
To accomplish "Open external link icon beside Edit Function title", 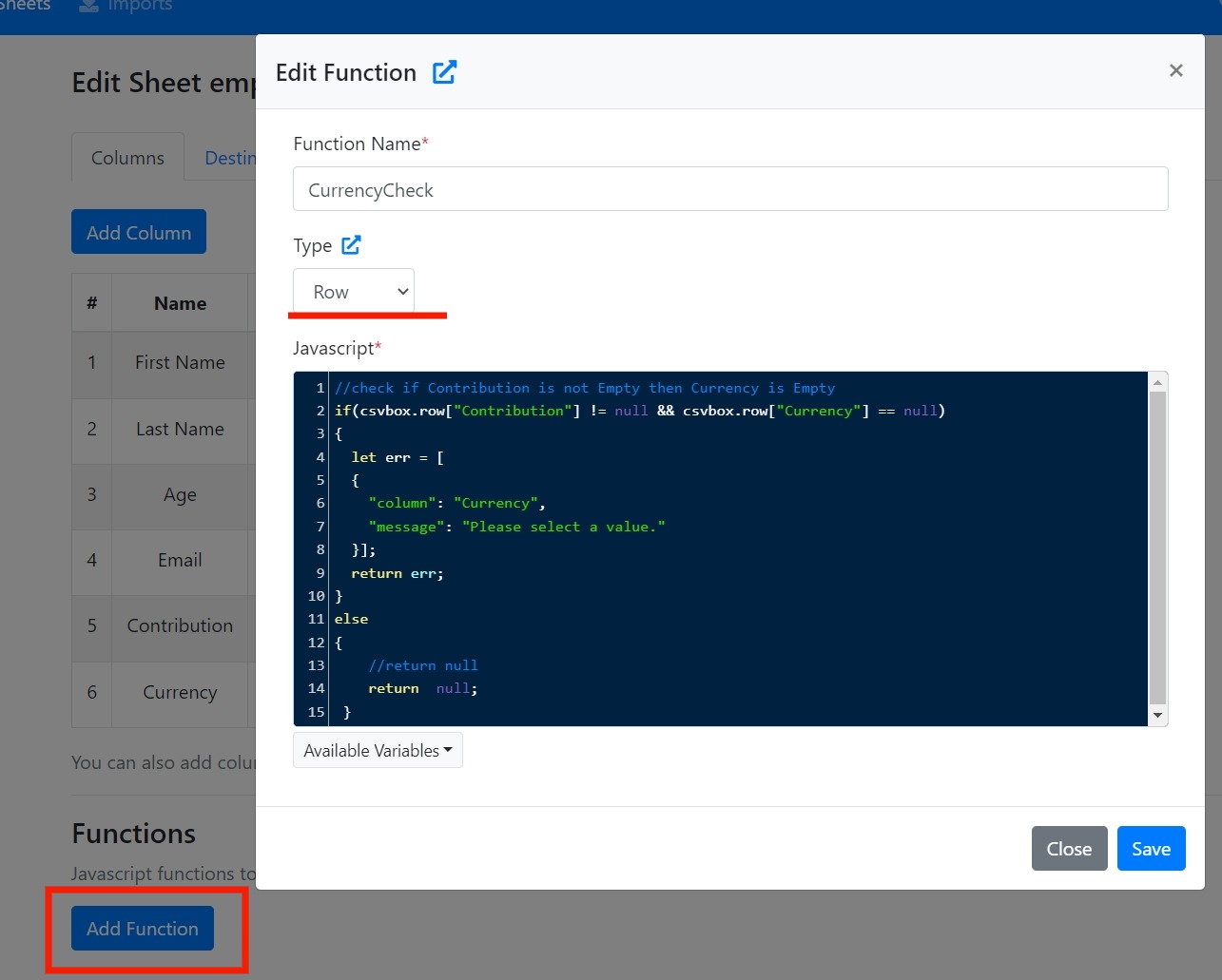I will click(444, 72).
